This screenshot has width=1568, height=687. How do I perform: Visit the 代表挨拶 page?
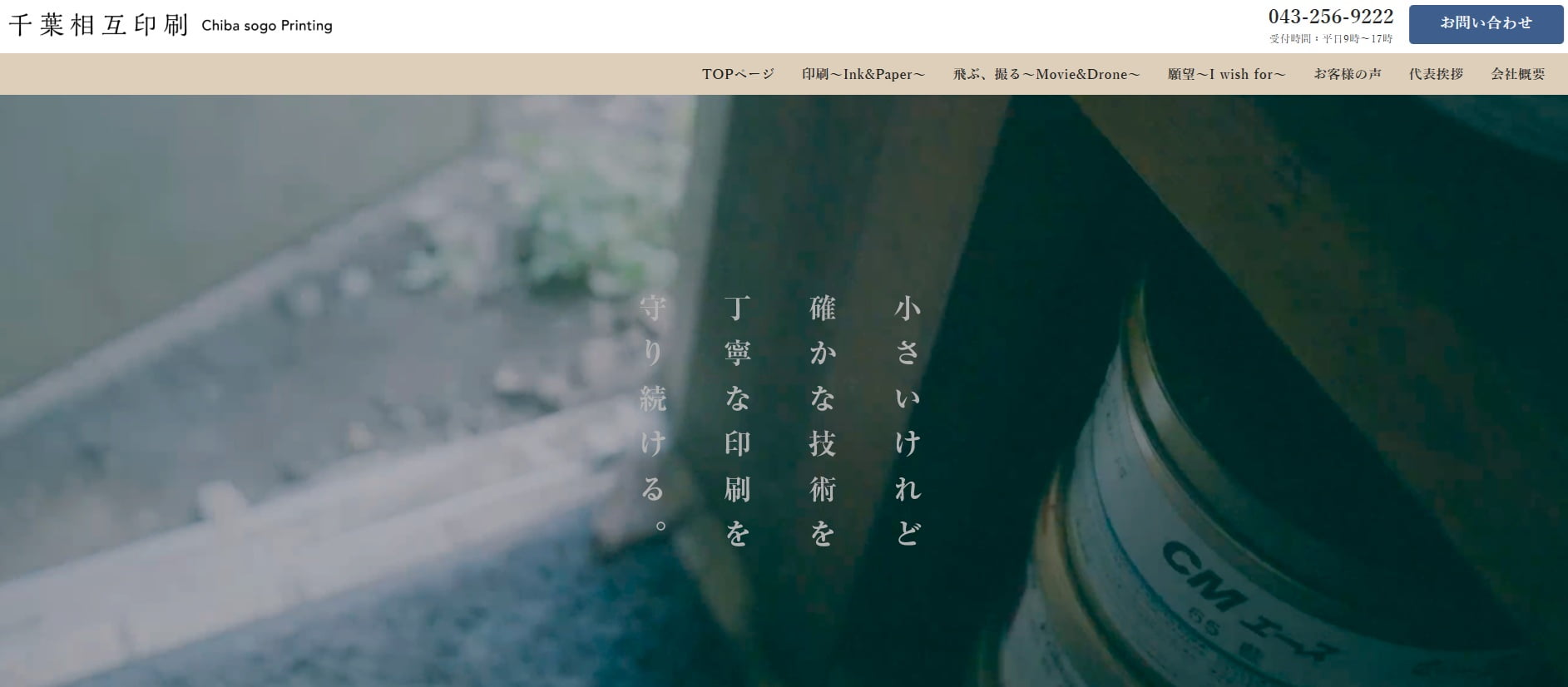pyautogui.click(x=1436, y=74)
